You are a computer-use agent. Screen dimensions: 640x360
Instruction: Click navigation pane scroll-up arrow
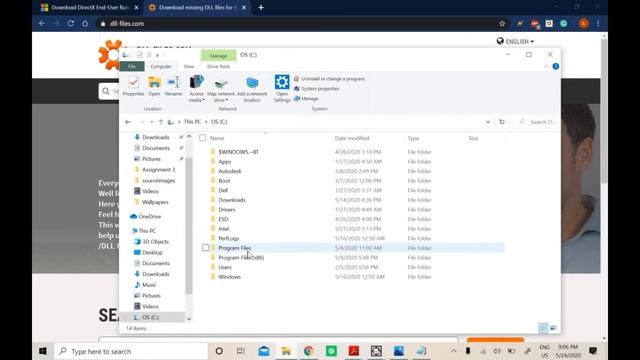point(189,137)
